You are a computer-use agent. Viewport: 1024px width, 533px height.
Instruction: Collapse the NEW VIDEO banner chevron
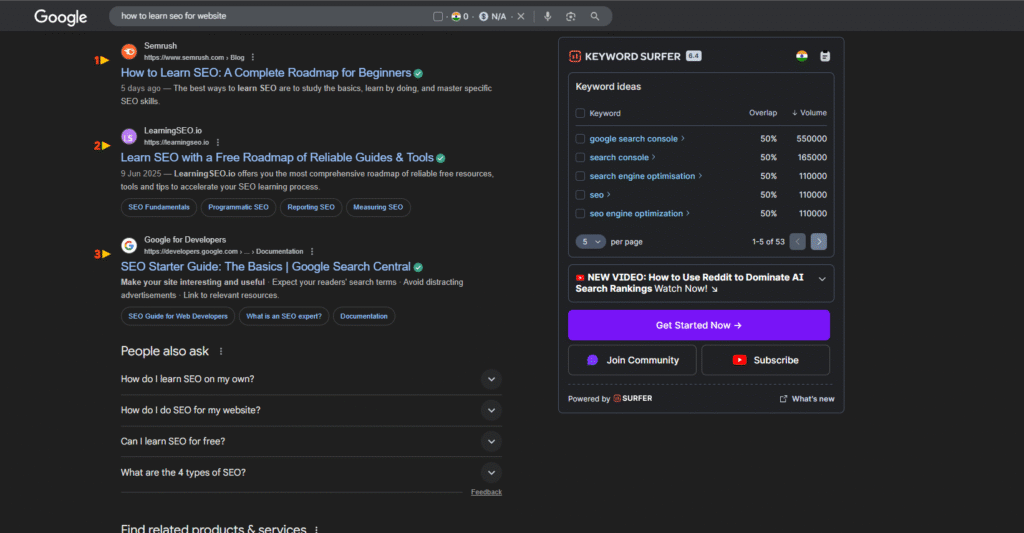pyautogui.click(x=822, y=279)
